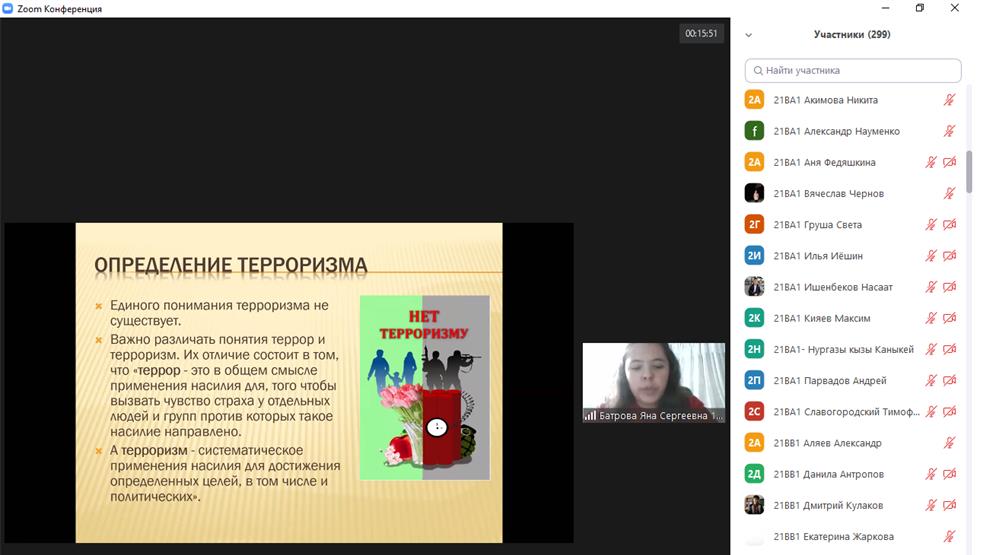
Task: Click muted mic icon for Нургазы кызы Каныкей
Action: (931, 349)
